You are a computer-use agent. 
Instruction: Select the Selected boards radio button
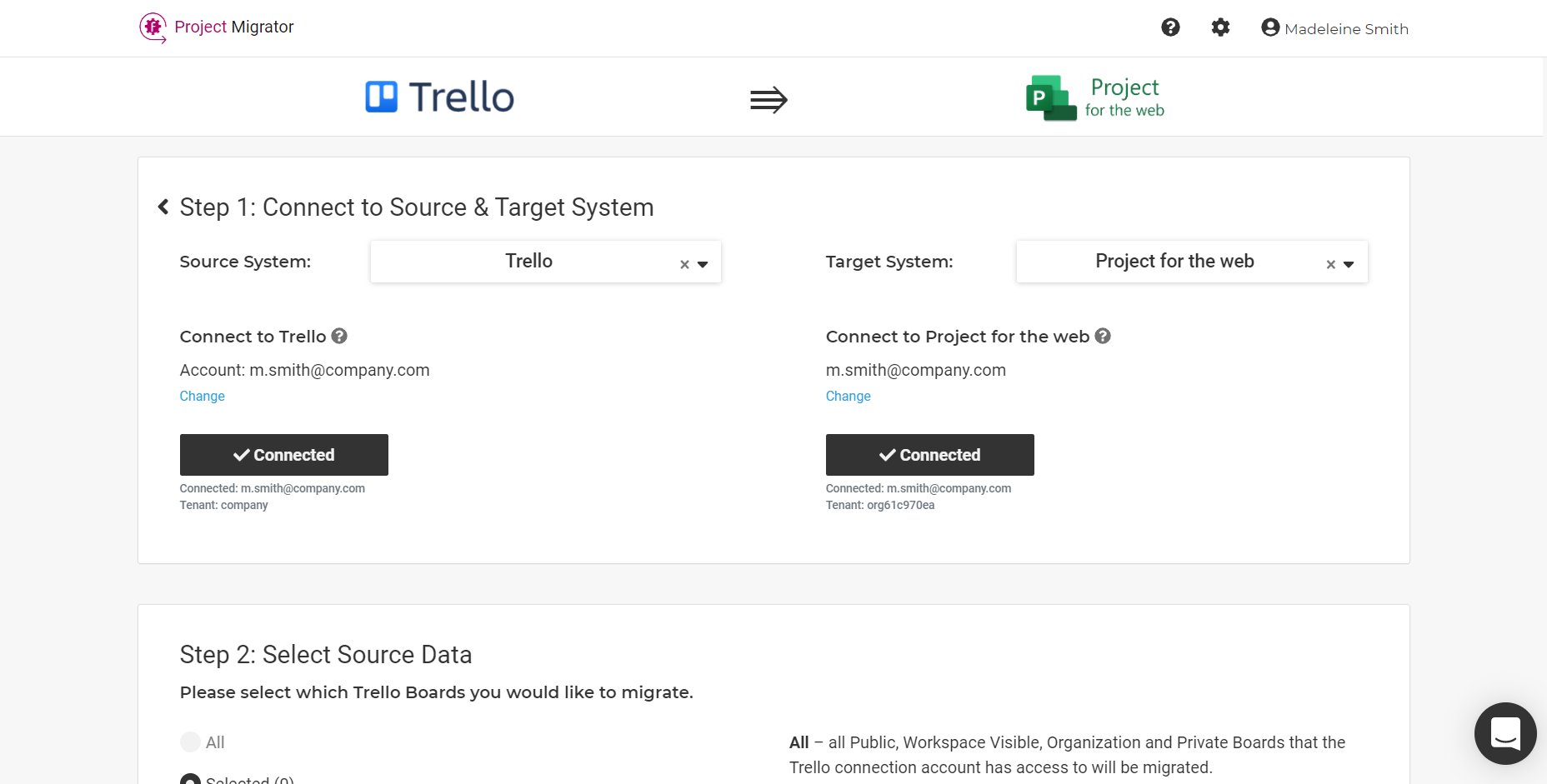pos(190,780)
